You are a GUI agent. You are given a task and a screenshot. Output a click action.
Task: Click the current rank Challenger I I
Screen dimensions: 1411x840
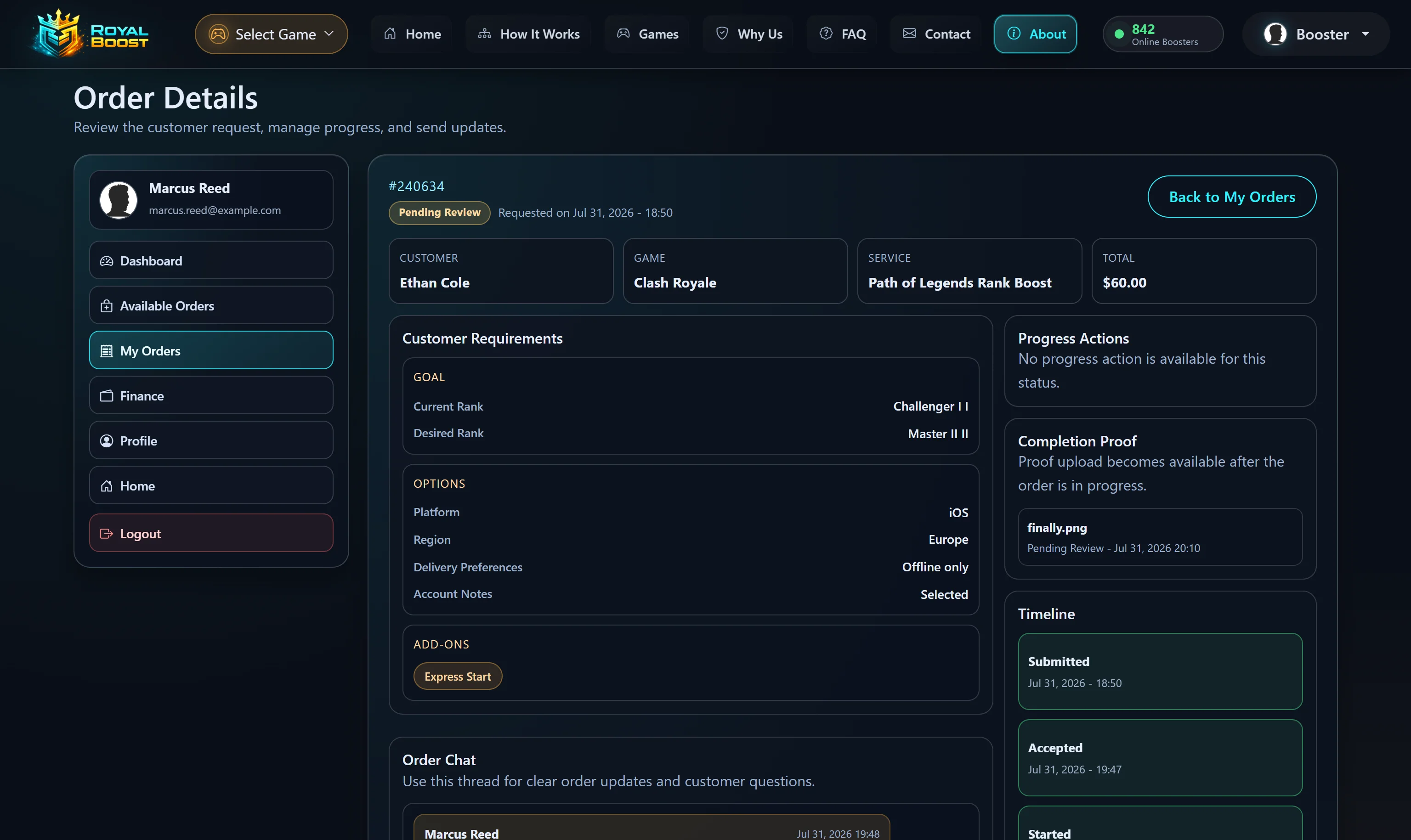(x=930, y=406)
